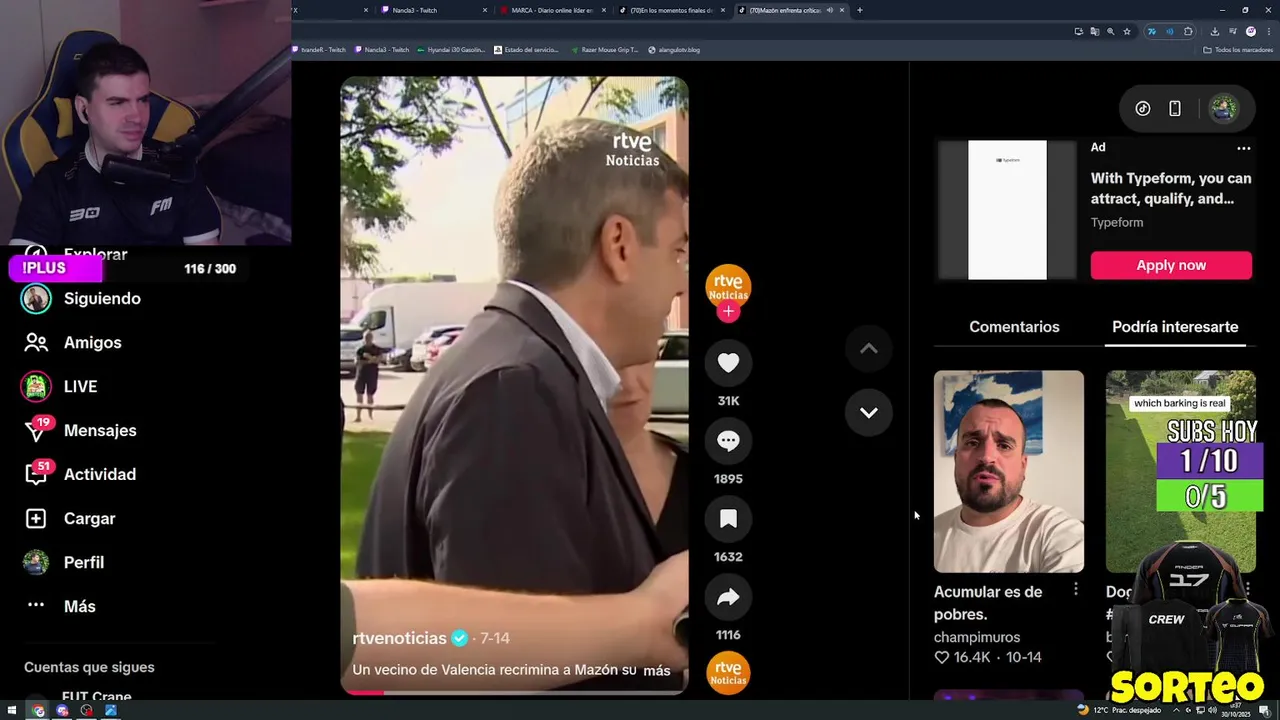Open LIVE in the sidebar
The height and width of the screenshot is (720, 1280).
click(x=80, y=386)
